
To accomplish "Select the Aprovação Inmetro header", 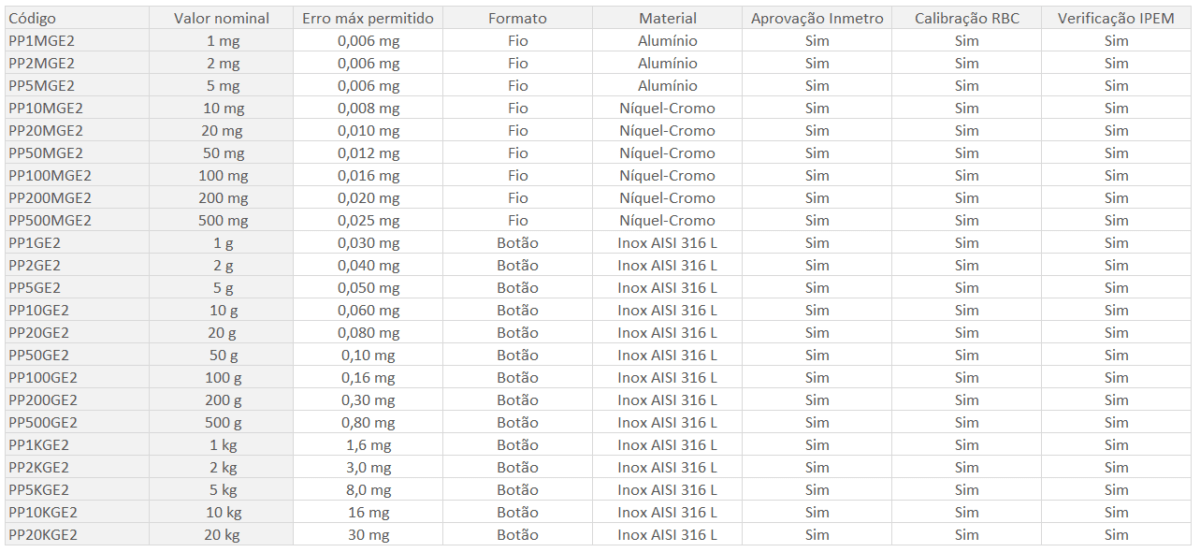I will (x=817, y=19).
